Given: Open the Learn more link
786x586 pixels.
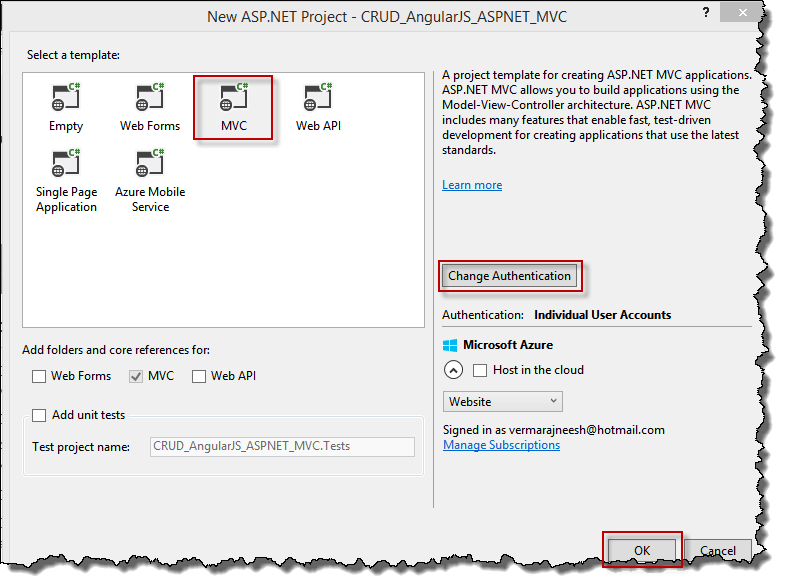Looking at the screenshot, I should [x=472, y=185].
